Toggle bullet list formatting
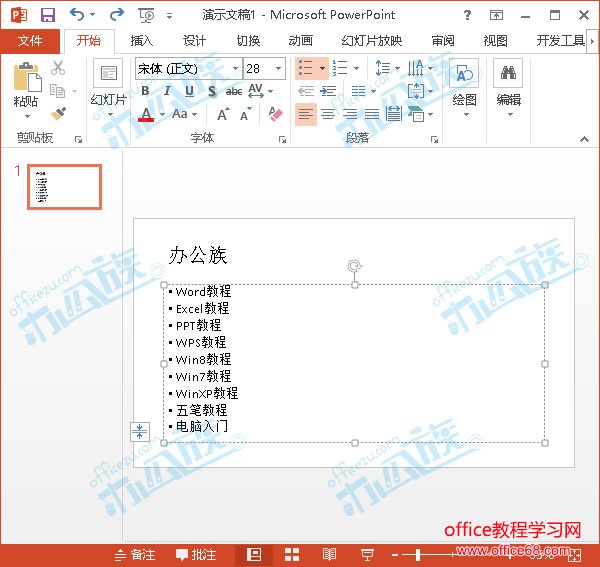The image size is (600, 567). tap(306, 68)
